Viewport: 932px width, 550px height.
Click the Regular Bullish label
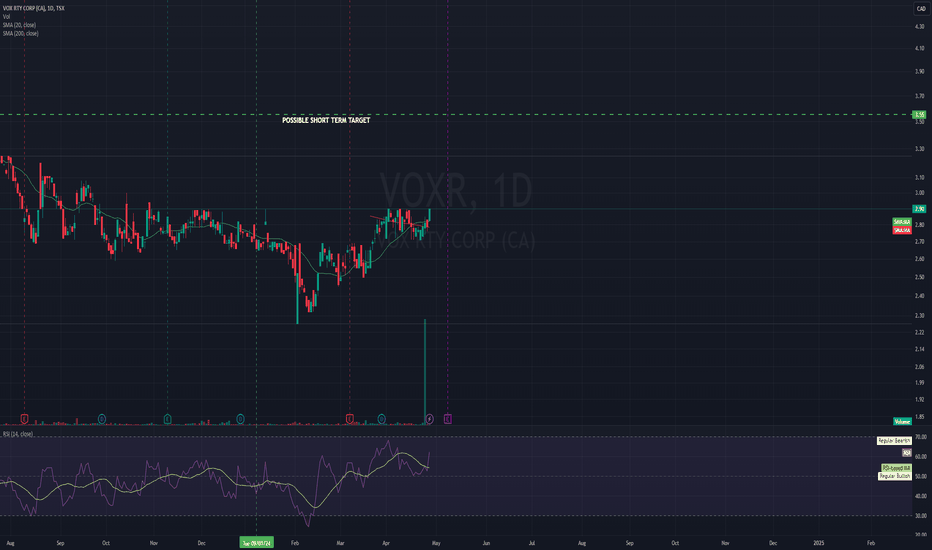[x=895, y=476]
